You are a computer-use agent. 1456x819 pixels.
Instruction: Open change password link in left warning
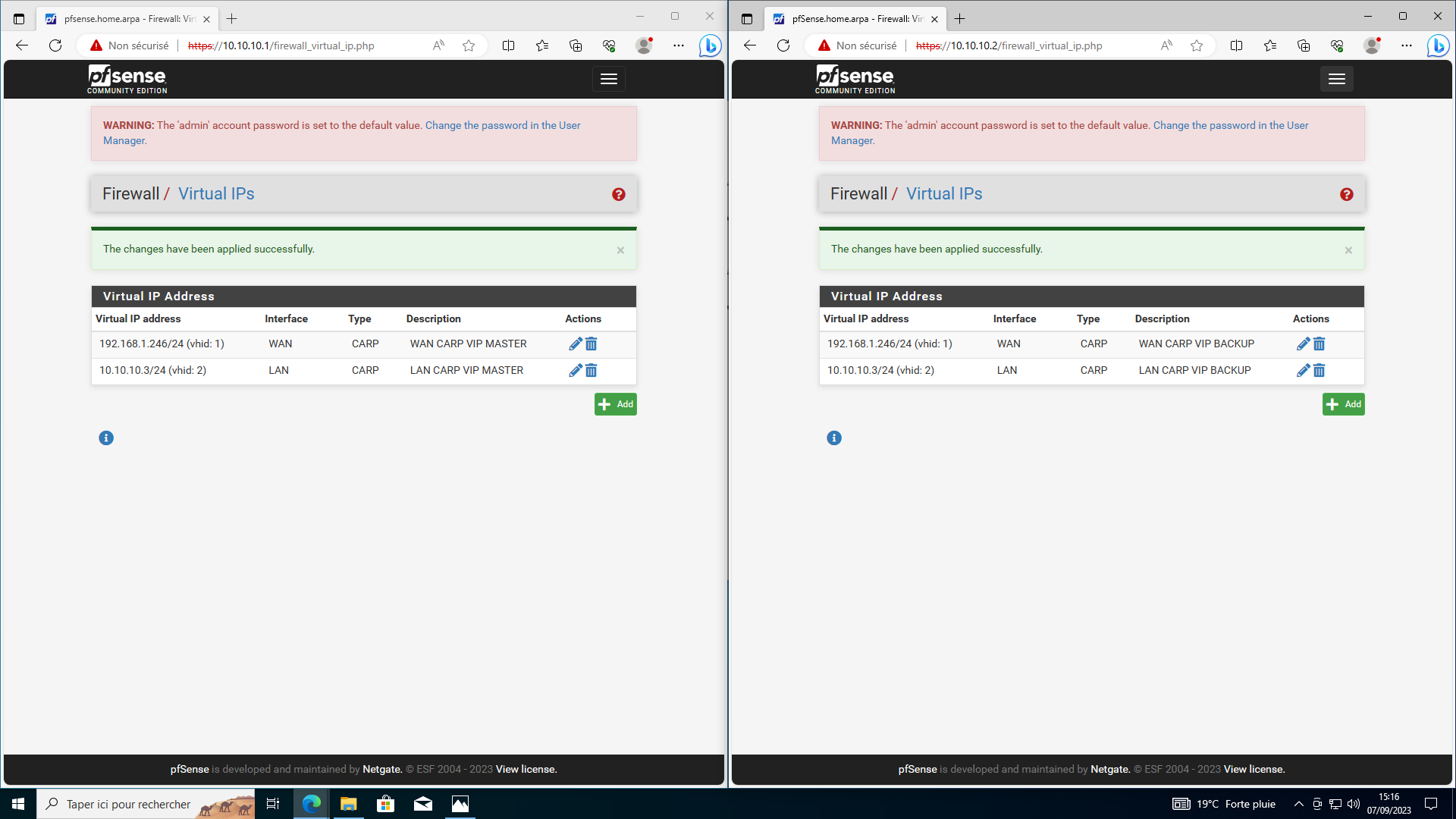(x=502, y=126)
